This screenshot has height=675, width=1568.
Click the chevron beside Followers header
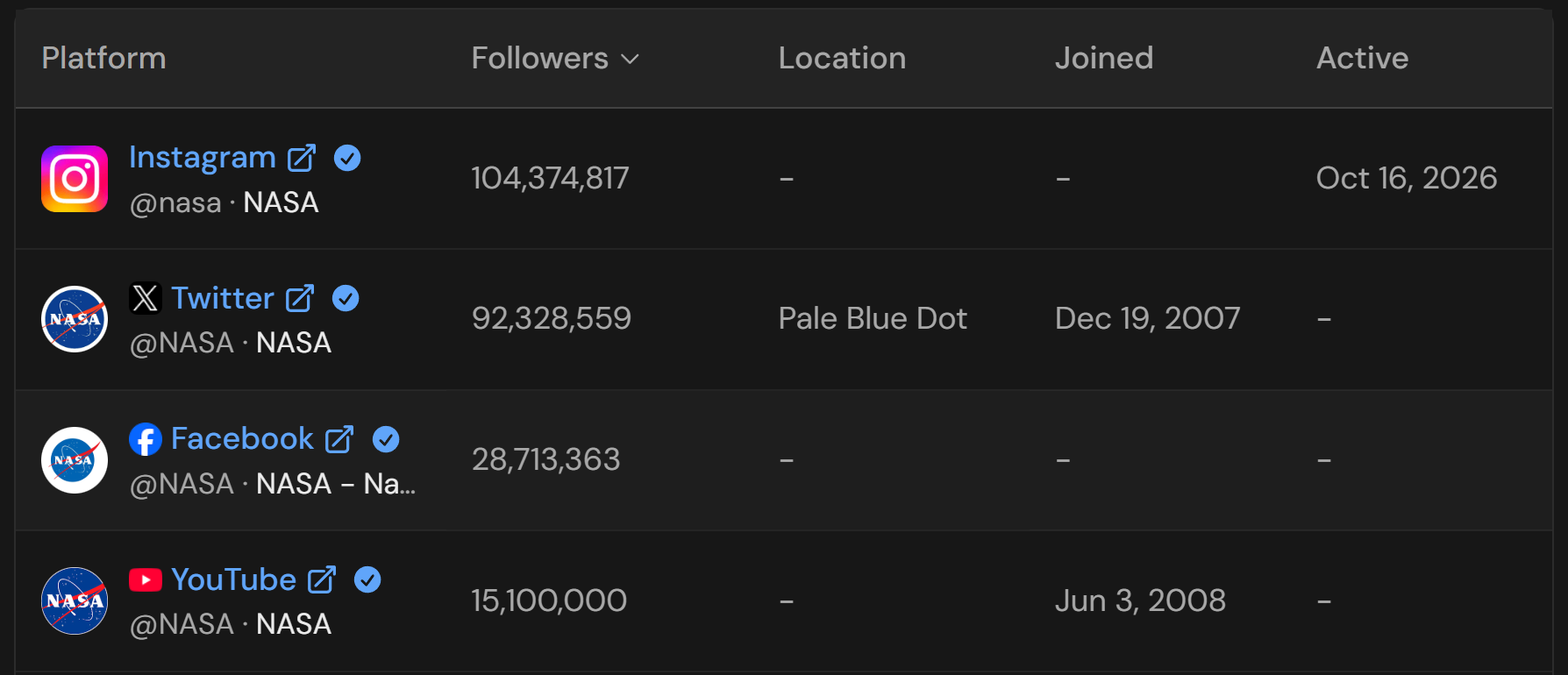pyautogui.click(x=630, y=60)
